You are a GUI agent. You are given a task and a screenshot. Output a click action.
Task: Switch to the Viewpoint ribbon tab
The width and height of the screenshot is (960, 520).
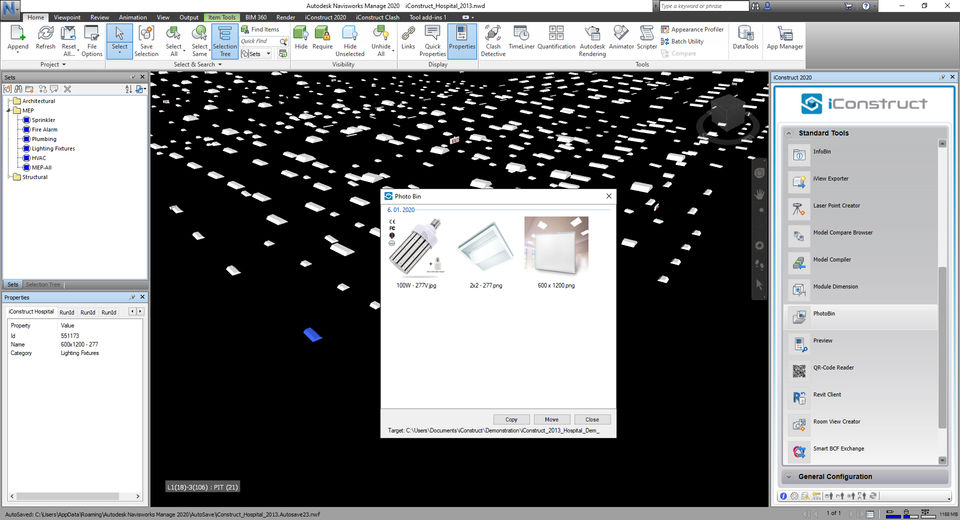(67, 17)
